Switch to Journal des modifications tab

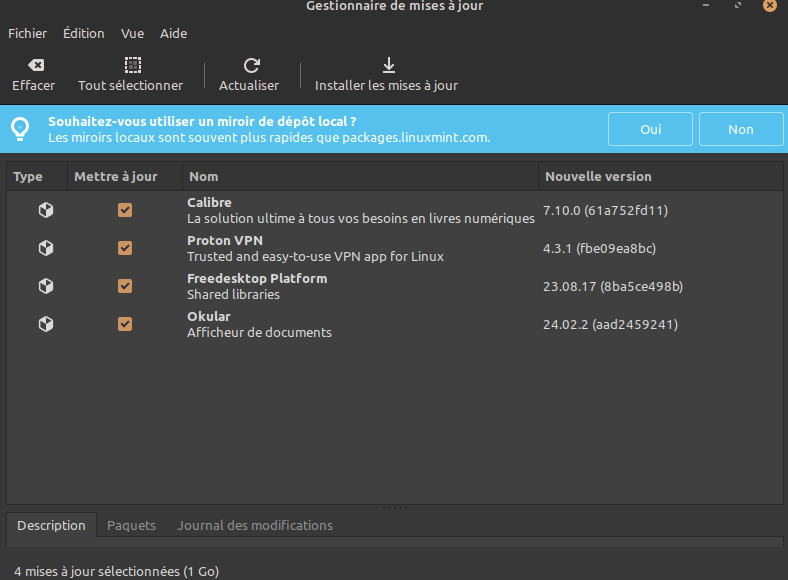[x=255, y=525]
